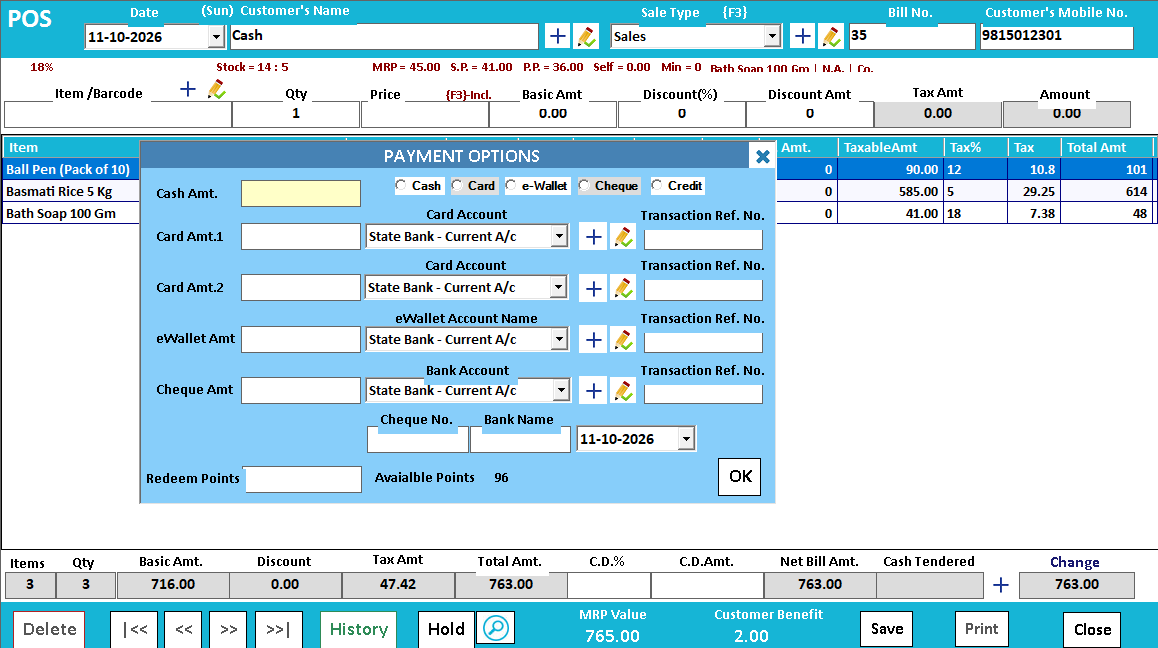The height and width of the screenshot is (648, 1158).
Task: Add card account for Card Amt.2
Action: (593, 288)
